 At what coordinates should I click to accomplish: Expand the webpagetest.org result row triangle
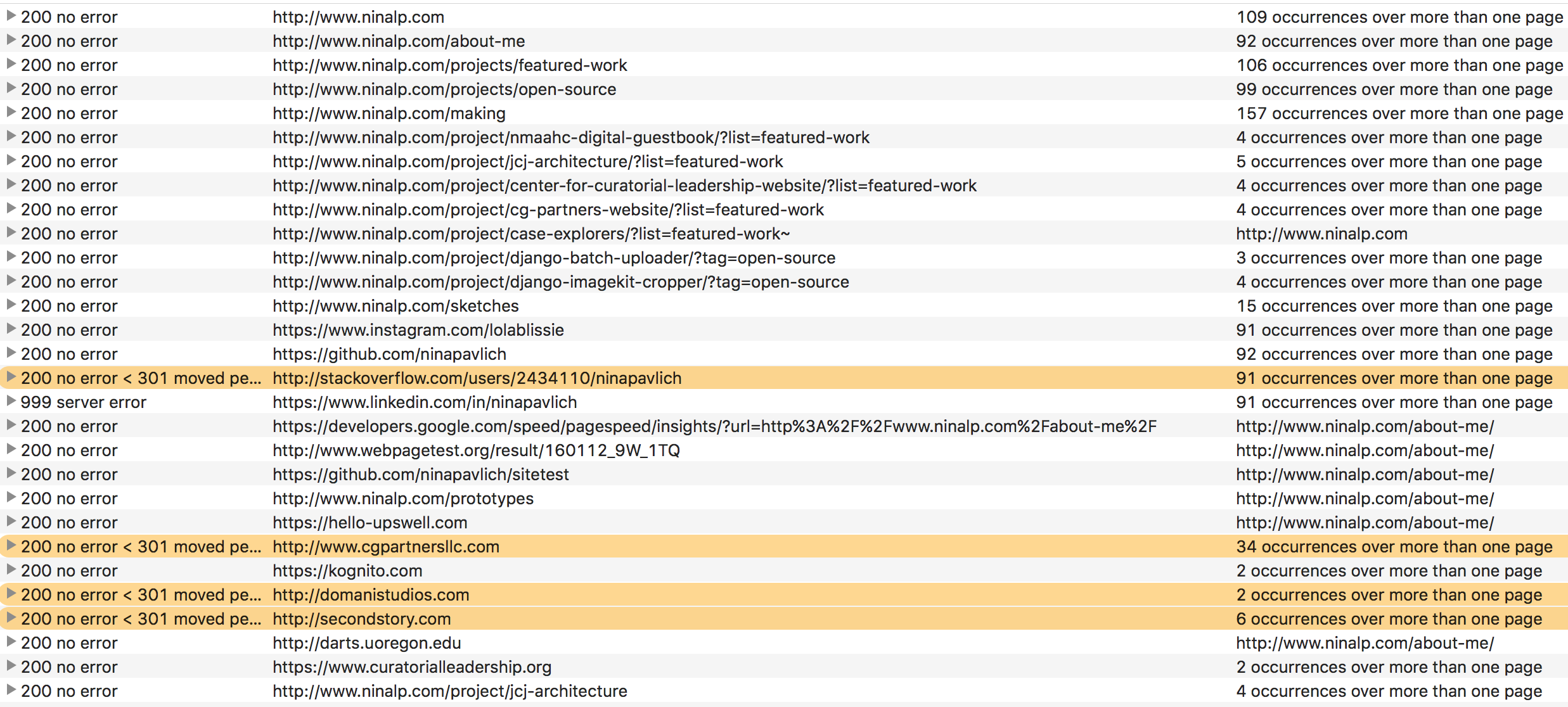point(11,449)
